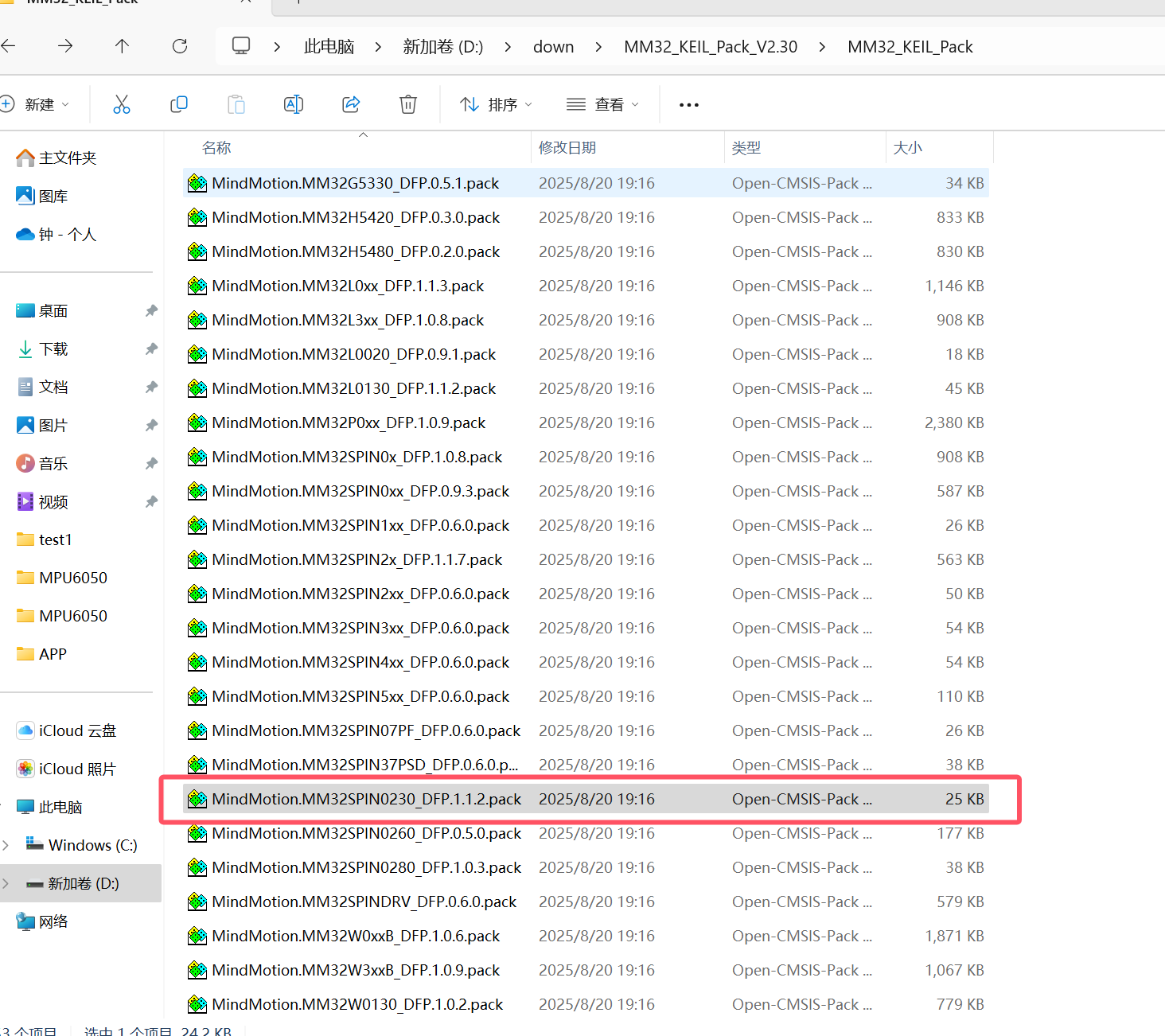Sort files by 大小 column header
Screen dimensions: 1165x1036
pos(907,148)
